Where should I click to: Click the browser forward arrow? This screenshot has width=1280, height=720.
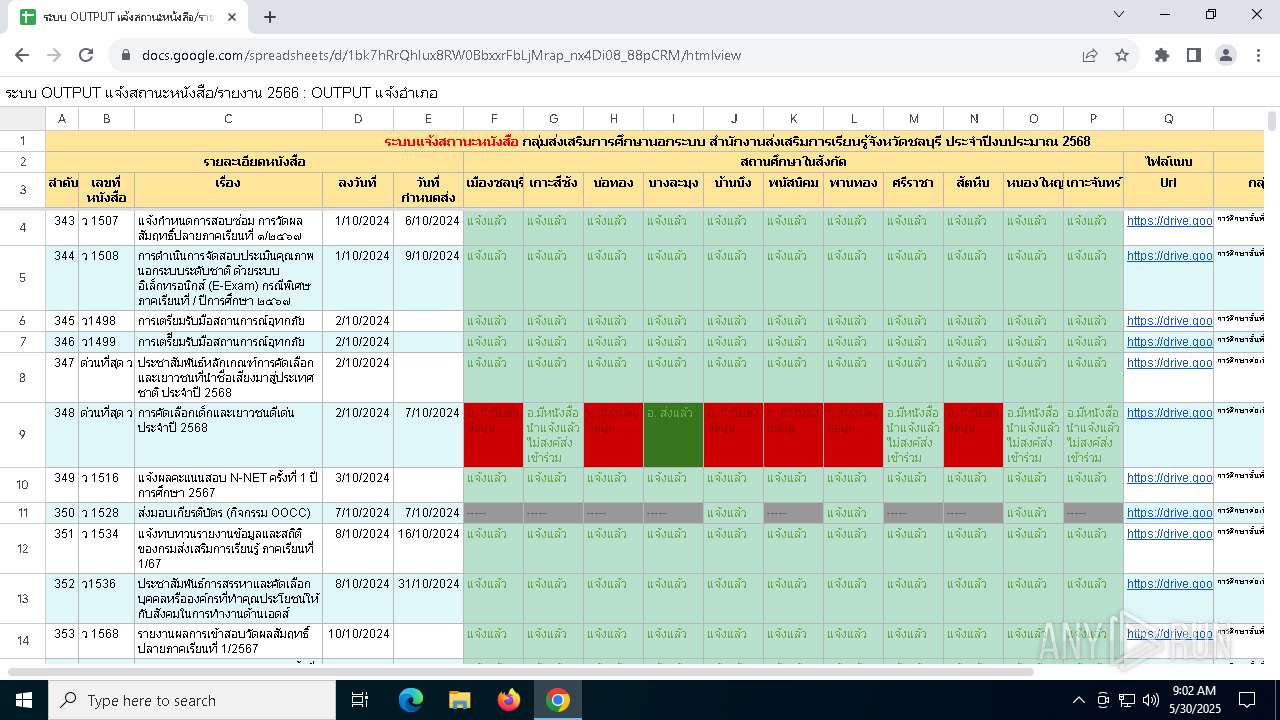tap(54, 55)
